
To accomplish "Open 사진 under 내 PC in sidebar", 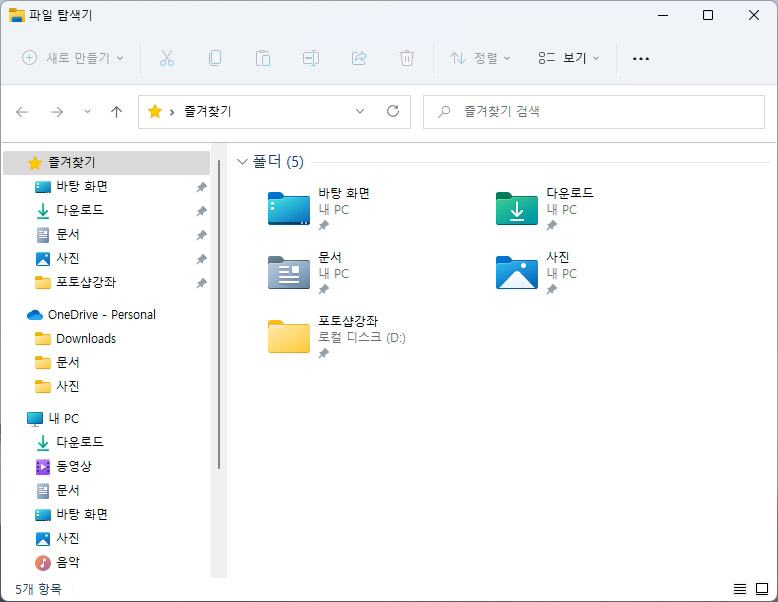I will pyautogui.click(x=68, y=538).
